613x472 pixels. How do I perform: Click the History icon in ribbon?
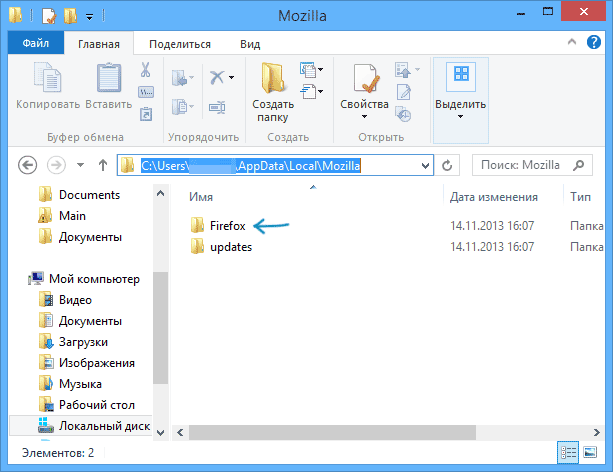coord(403,114)
